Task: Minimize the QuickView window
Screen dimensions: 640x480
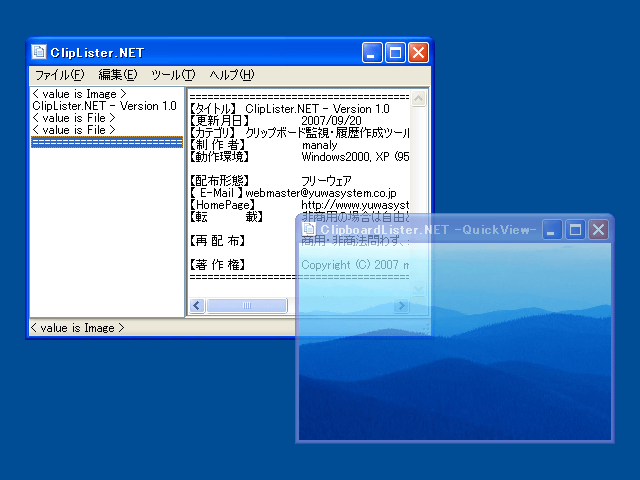Action: point(552,230)
